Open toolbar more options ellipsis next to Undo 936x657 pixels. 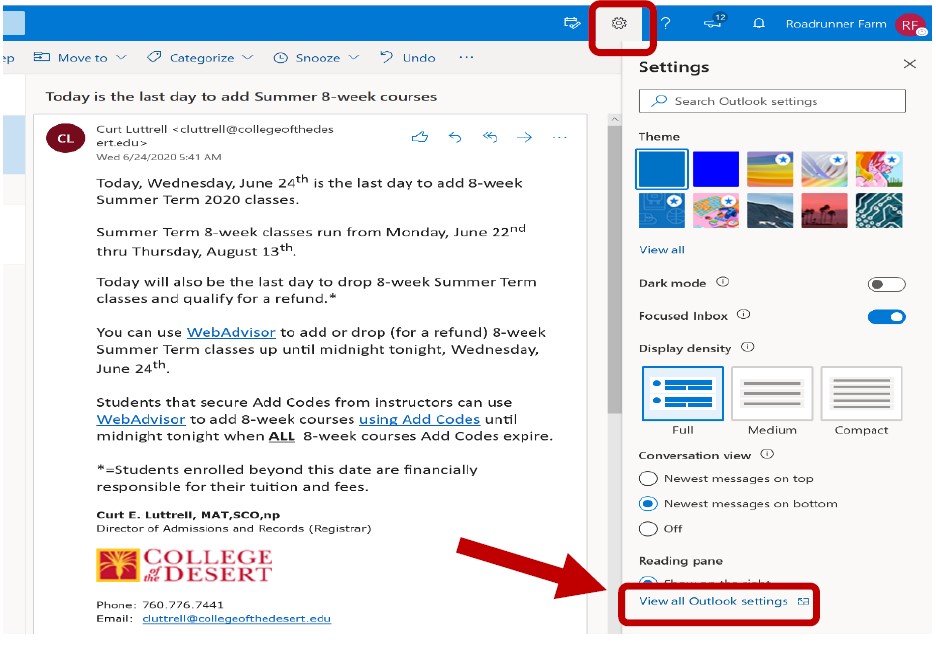click(x=466, y=57)
